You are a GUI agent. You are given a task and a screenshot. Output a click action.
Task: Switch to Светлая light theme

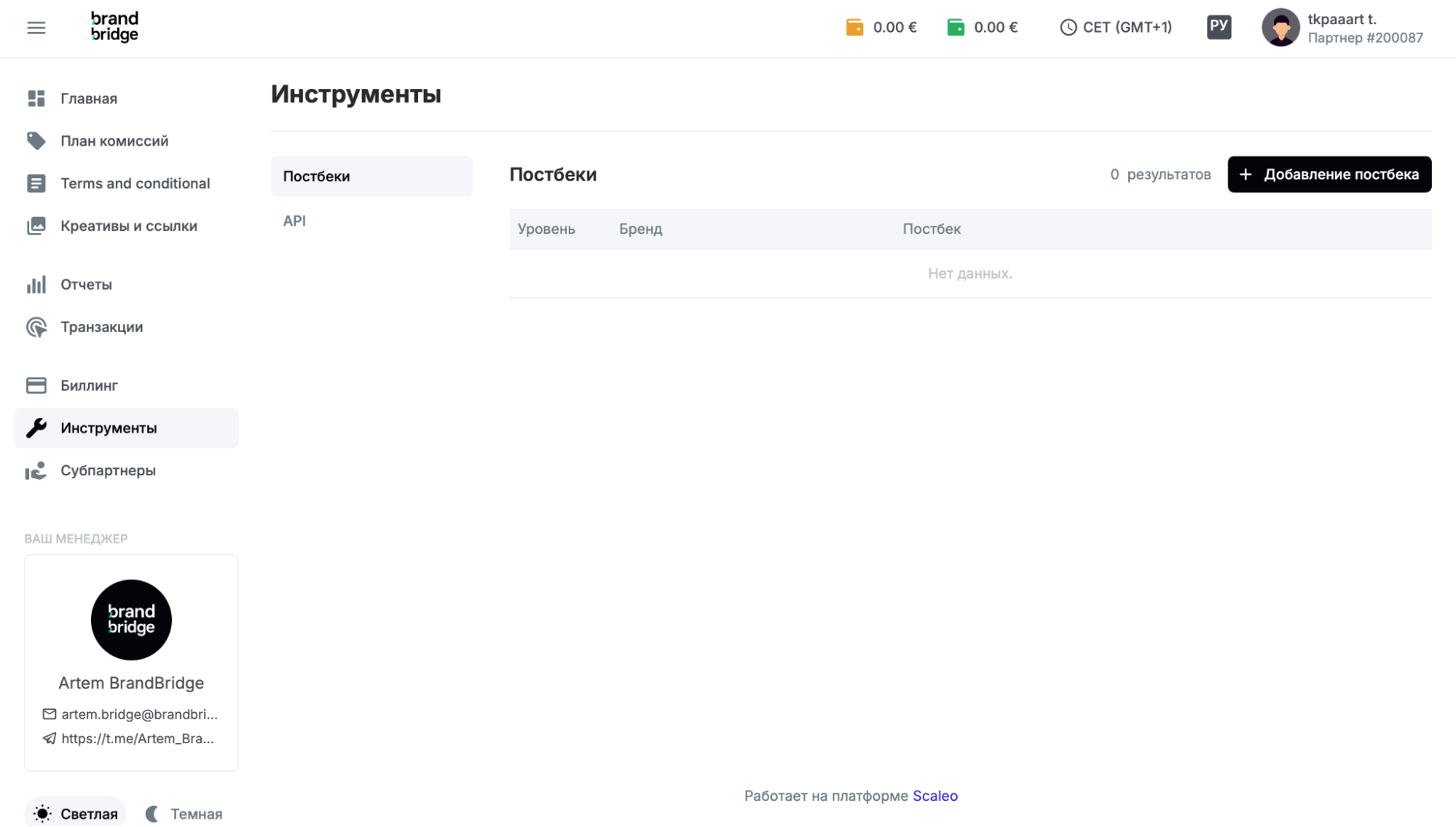click(75, 813)
